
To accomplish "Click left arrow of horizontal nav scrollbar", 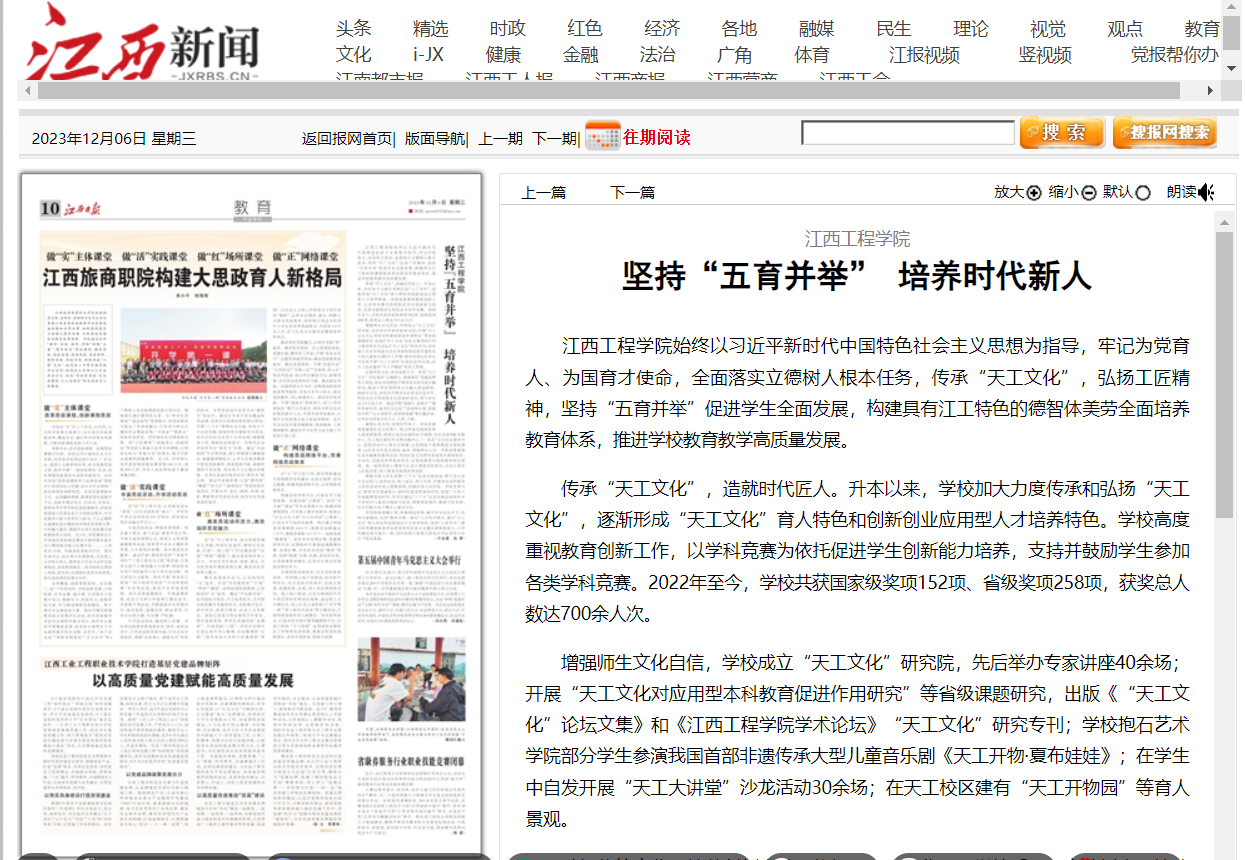I will pyautogui.click(x=28, y=90).
